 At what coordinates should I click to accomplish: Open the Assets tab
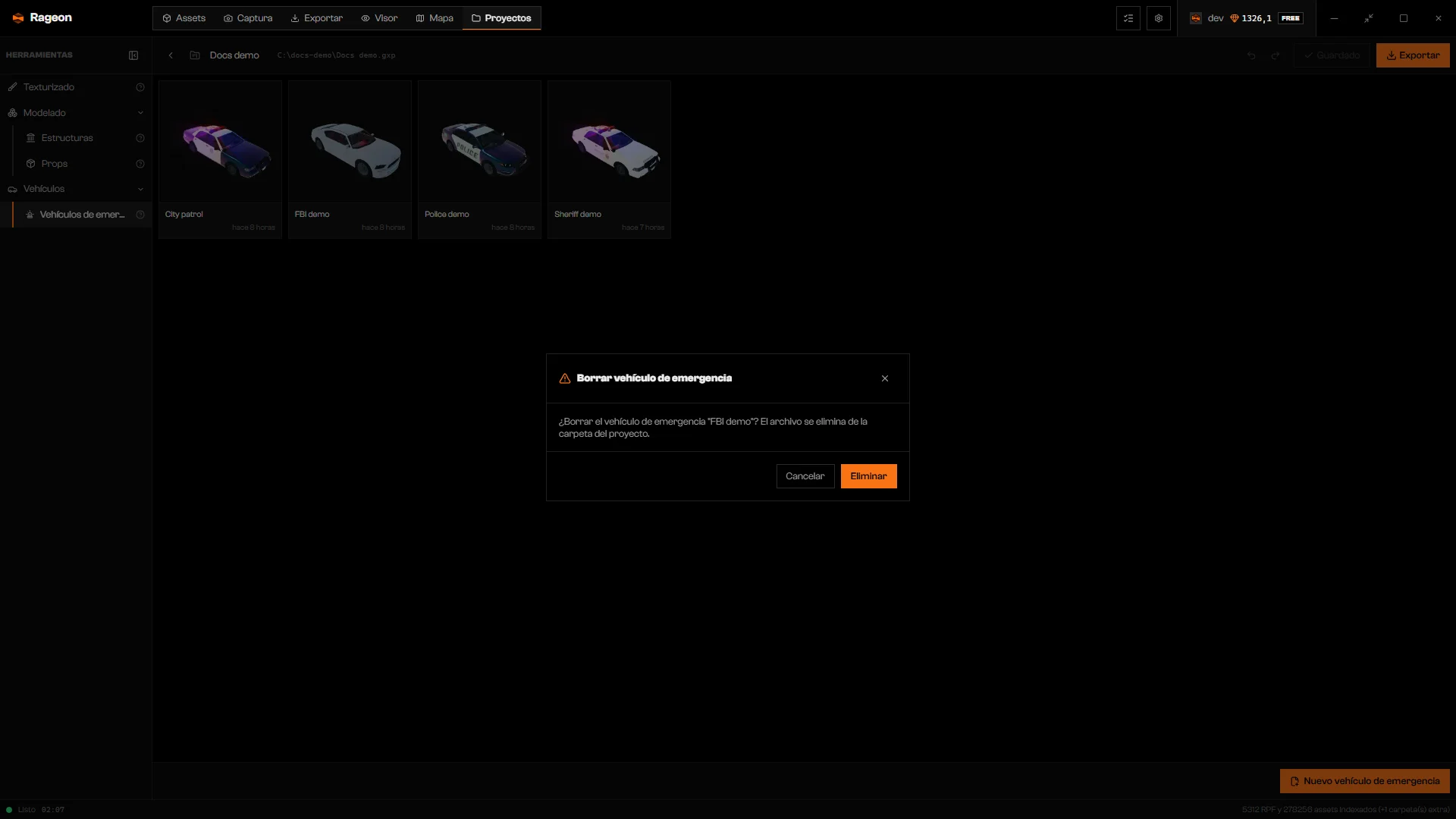click(184, 18)
